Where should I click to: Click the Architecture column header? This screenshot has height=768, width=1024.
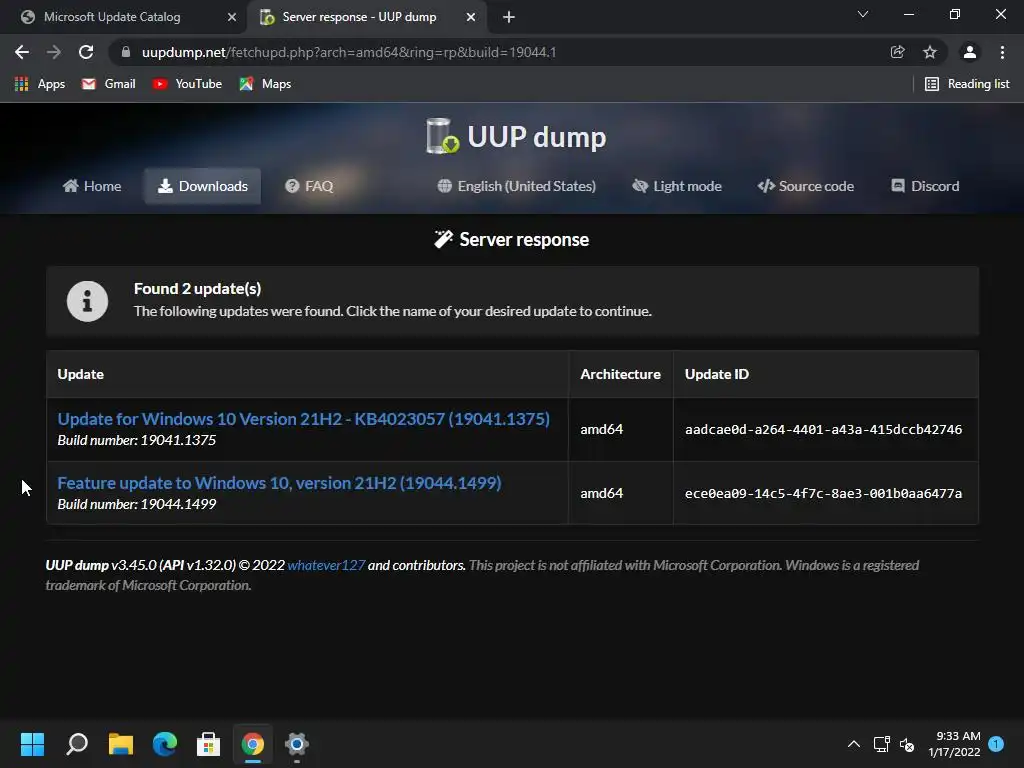[x=620, y=374]
